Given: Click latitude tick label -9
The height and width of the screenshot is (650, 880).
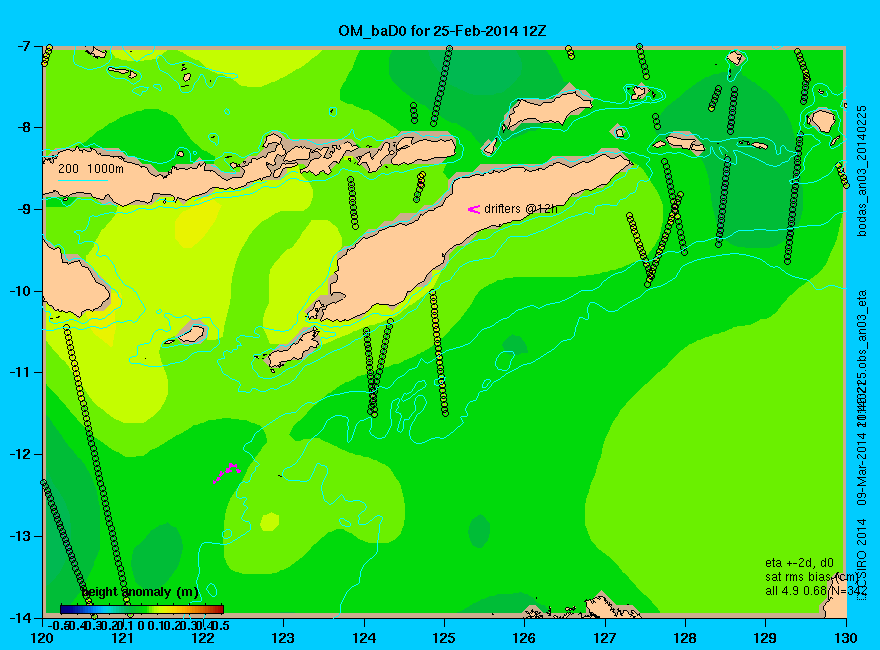Looking at the screenshot, I should 24,209.
